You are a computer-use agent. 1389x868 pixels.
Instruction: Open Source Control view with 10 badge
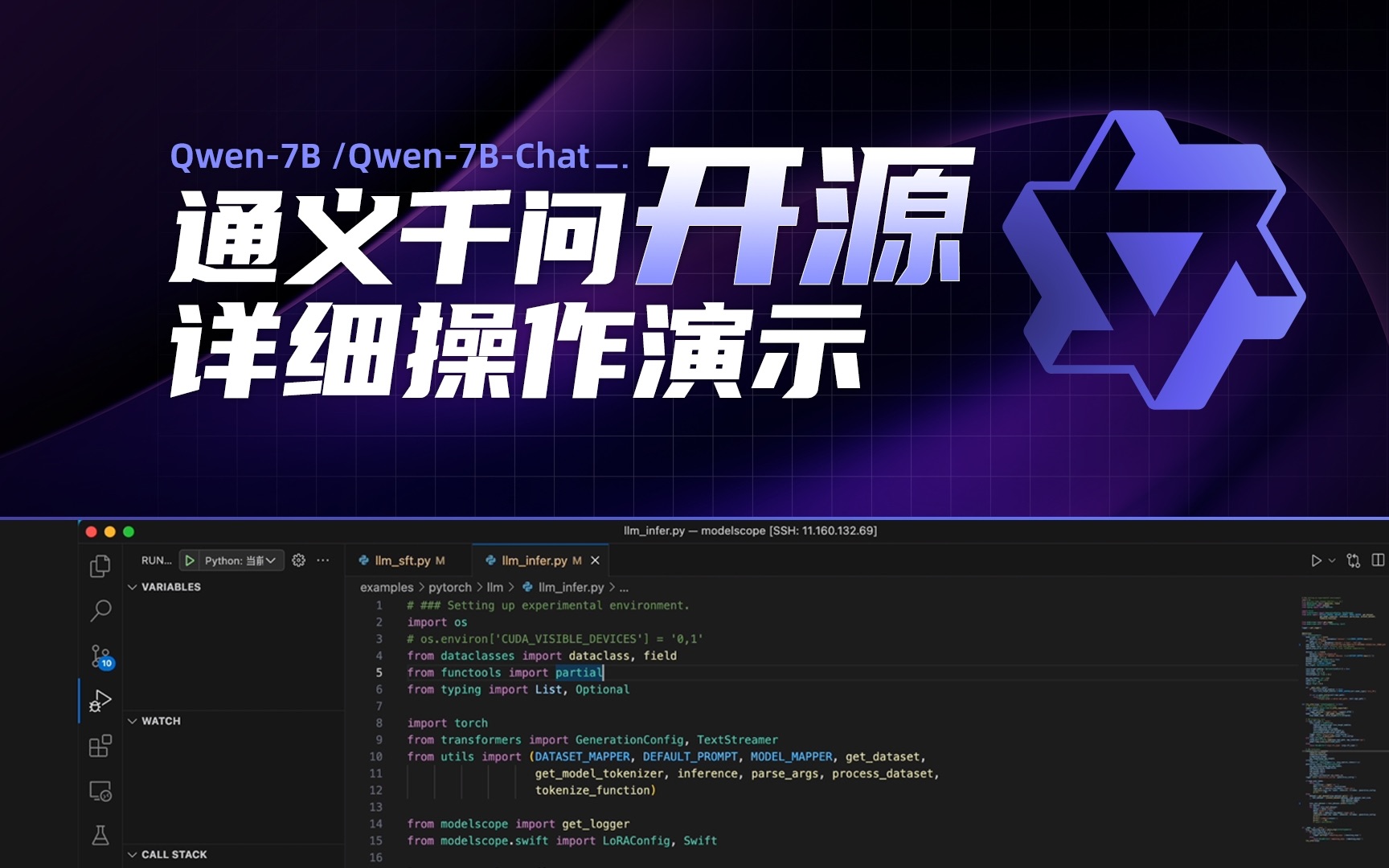[101, 657]
